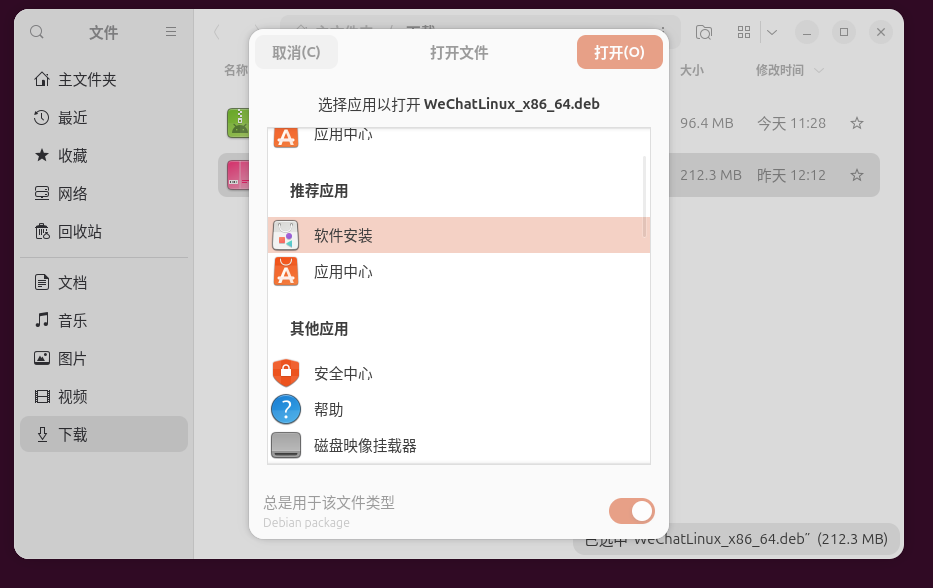The height and width of the screenshot is (588, 933).
Task: Click the Cancel 取消(C) button
Action: point(296,52)
